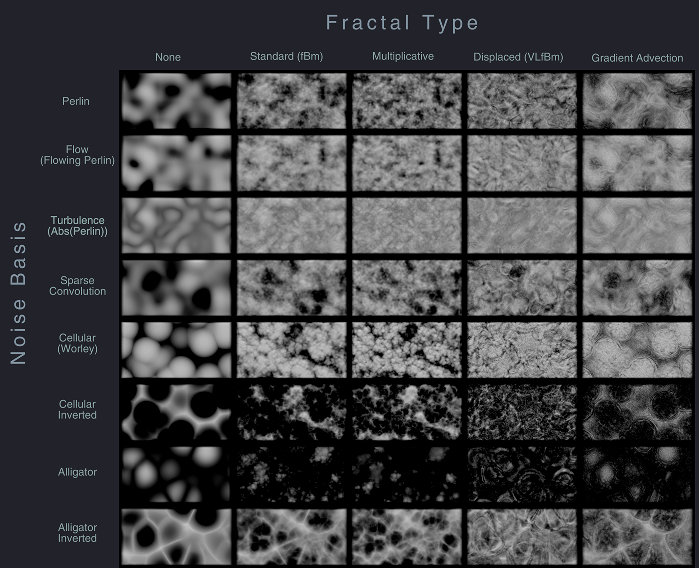The width and height of the screenshot is (699, 568).
Task: Click the Alligator row's None-column thumbnail
Action: 177,475
